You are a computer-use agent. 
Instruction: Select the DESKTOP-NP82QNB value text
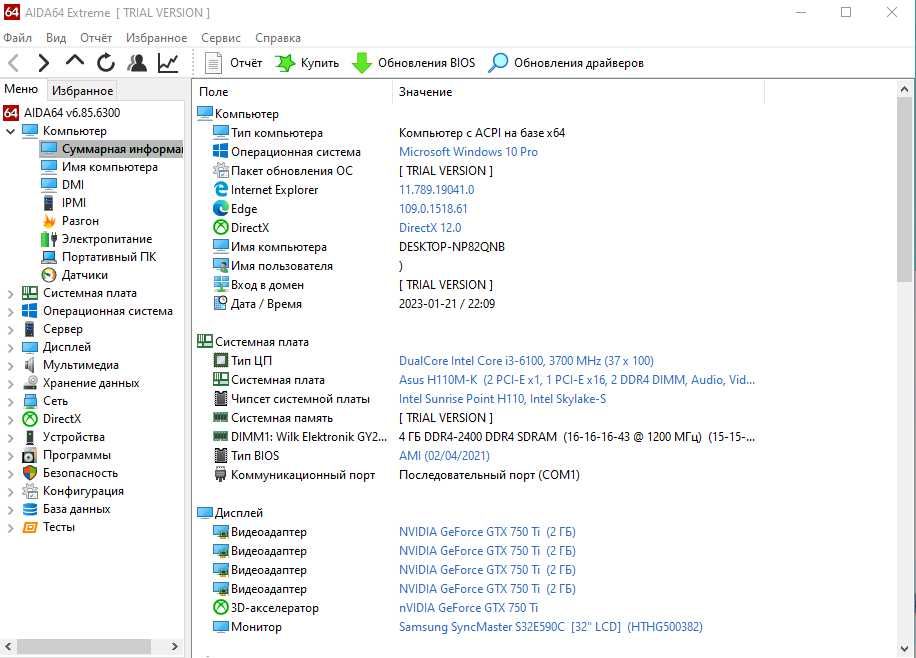tap(452, 247)
